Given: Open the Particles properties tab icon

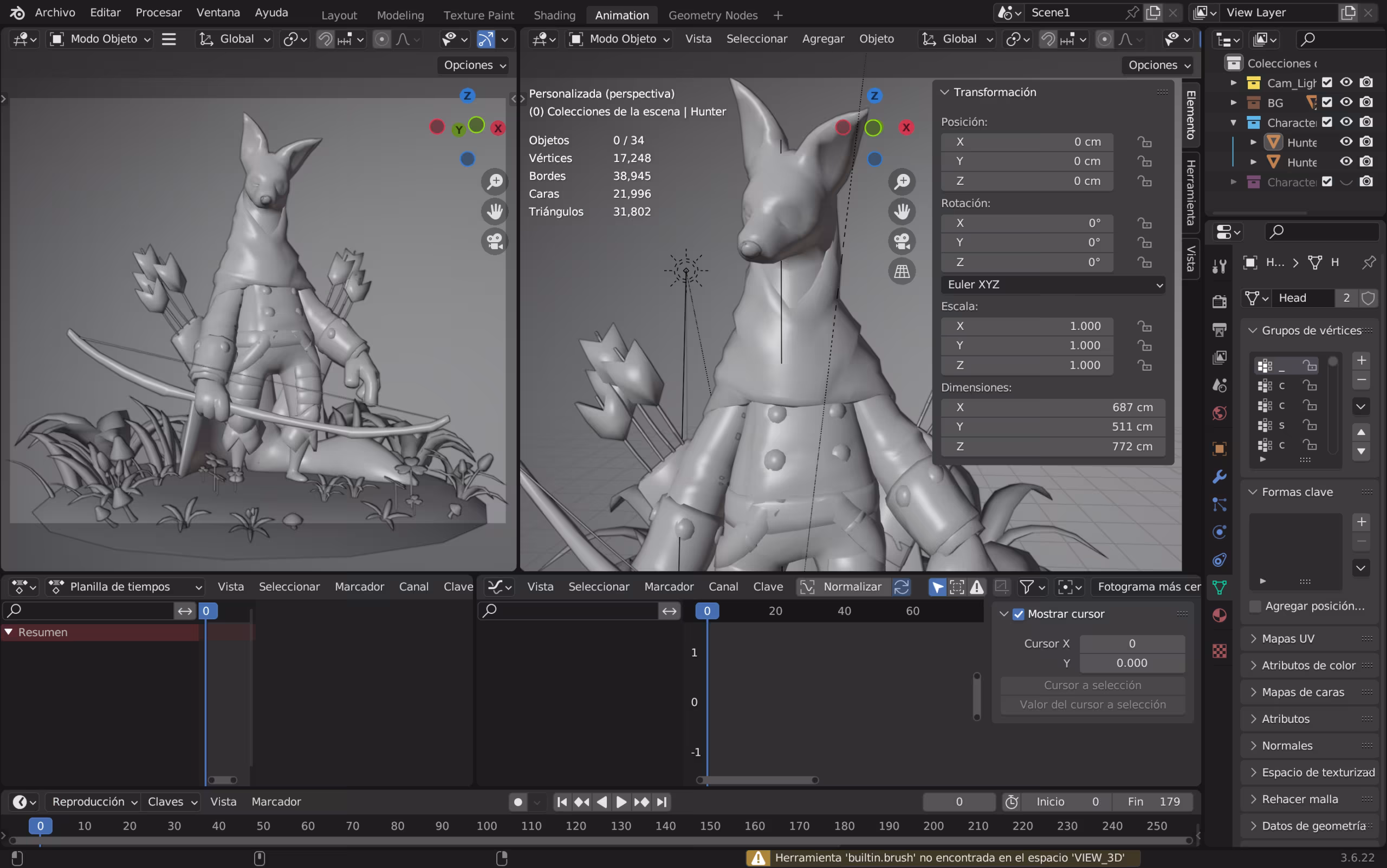Looking at the screenshot, I should [x=1220, y=504].
